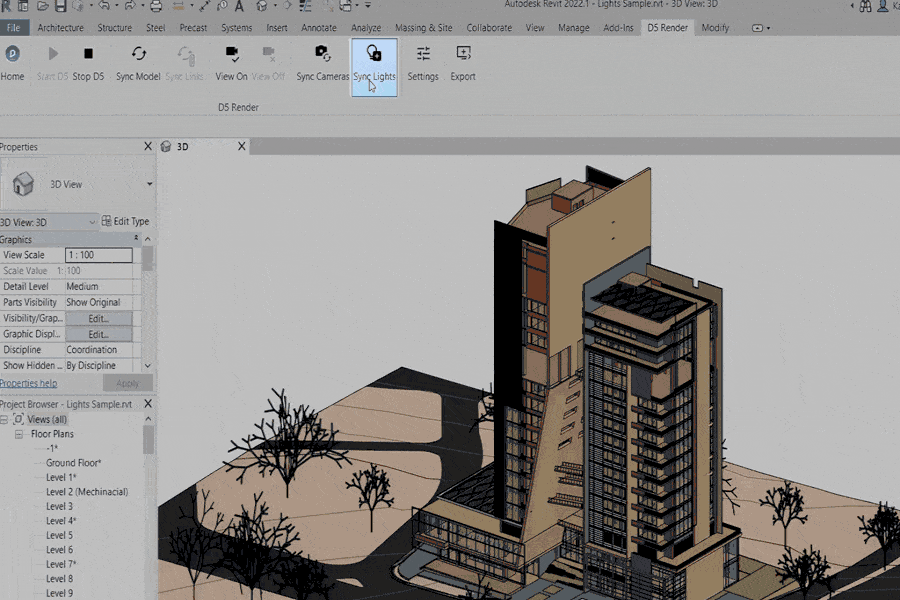Screen dimensions: 900x600
Task: Open the File tab
Action: [14, 28]
